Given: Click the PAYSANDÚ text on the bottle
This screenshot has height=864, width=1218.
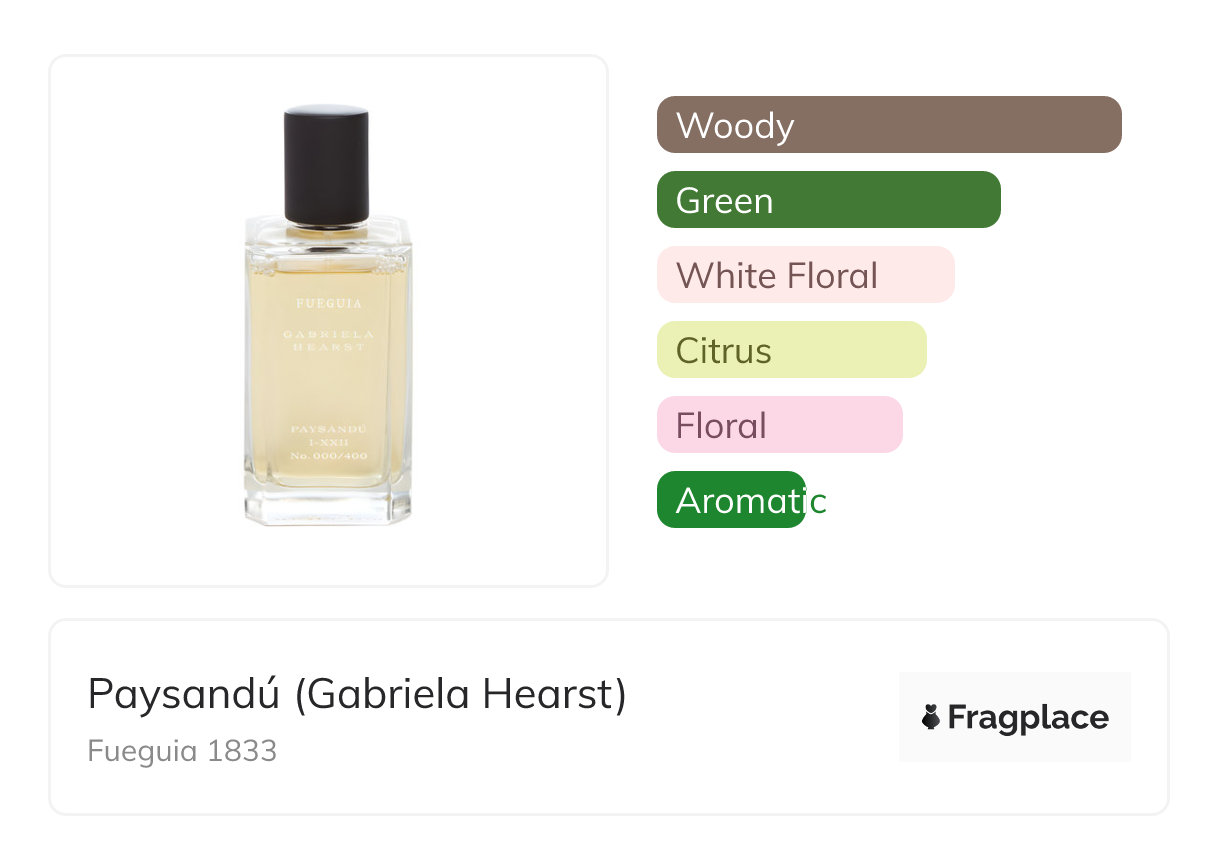Looking at the screenshot, I should [x=328, y=429].
